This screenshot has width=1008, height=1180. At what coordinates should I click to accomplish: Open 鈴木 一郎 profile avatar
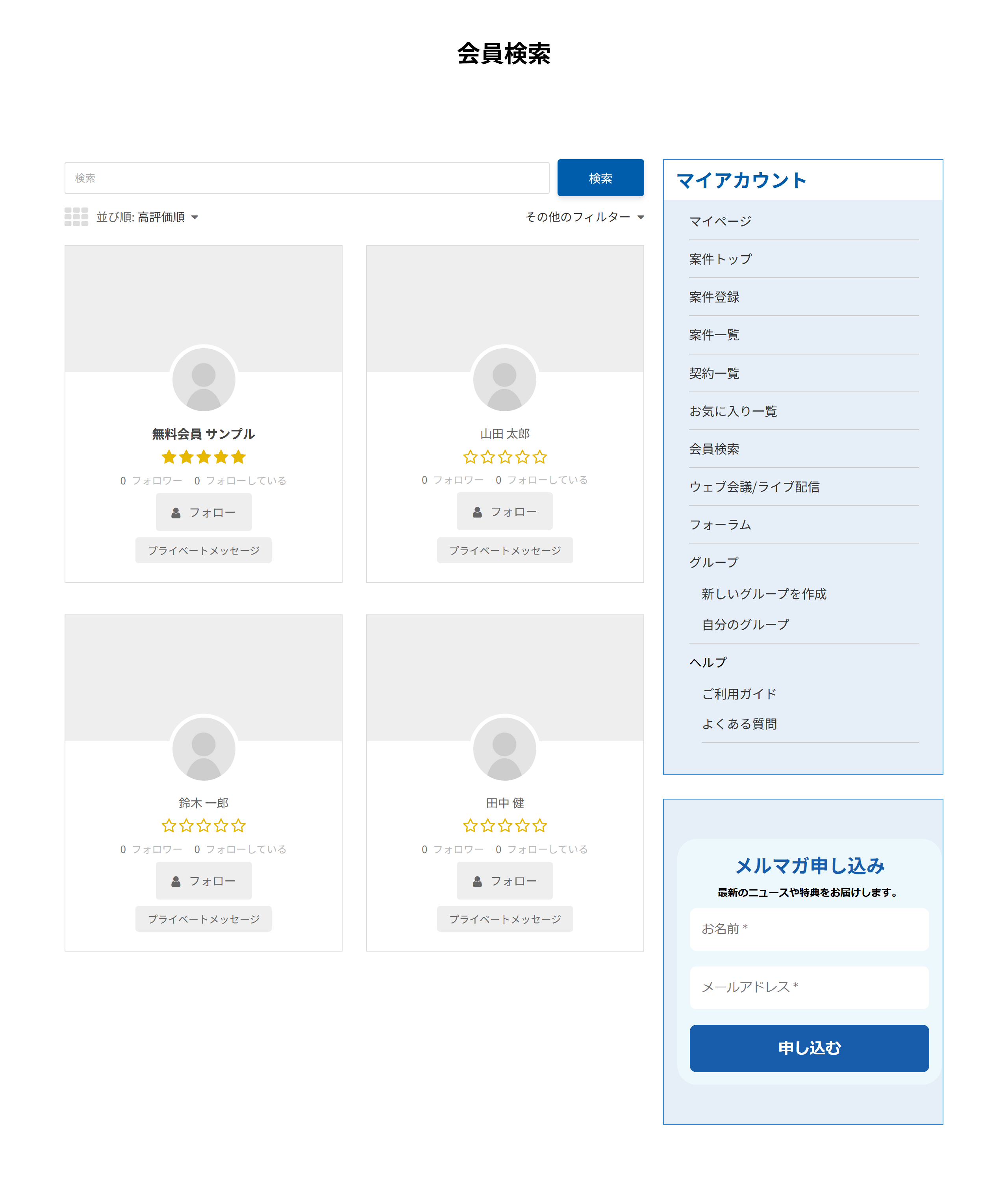[203, 748]
